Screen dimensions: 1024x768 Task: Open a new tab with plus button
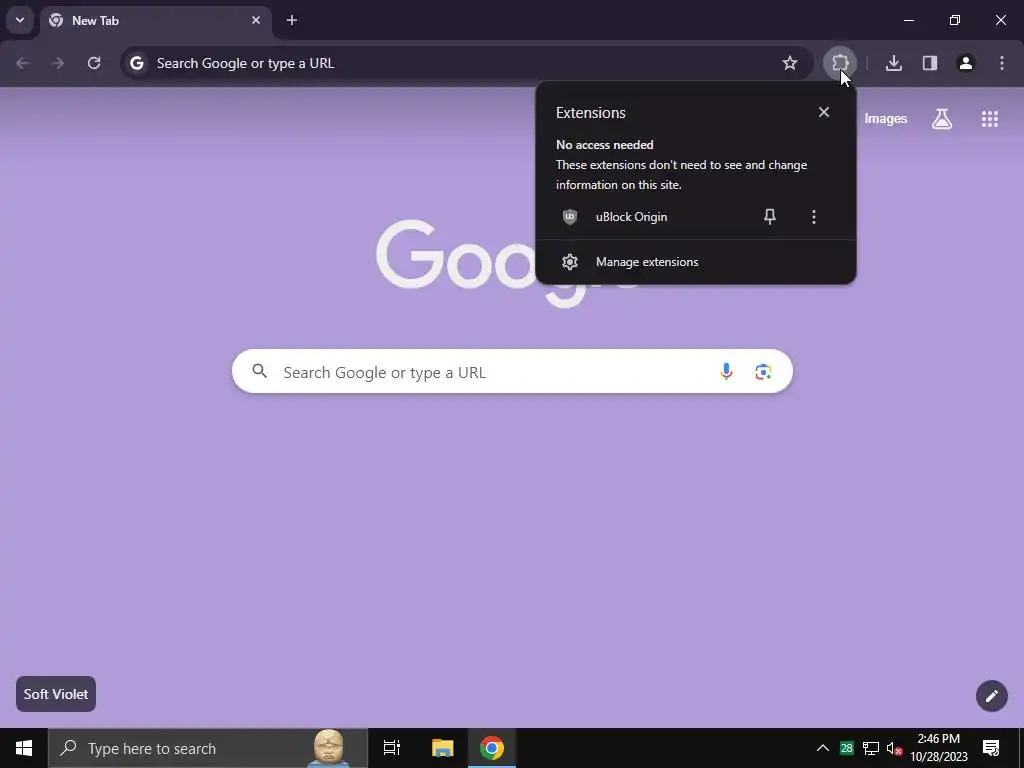point(292,20)
